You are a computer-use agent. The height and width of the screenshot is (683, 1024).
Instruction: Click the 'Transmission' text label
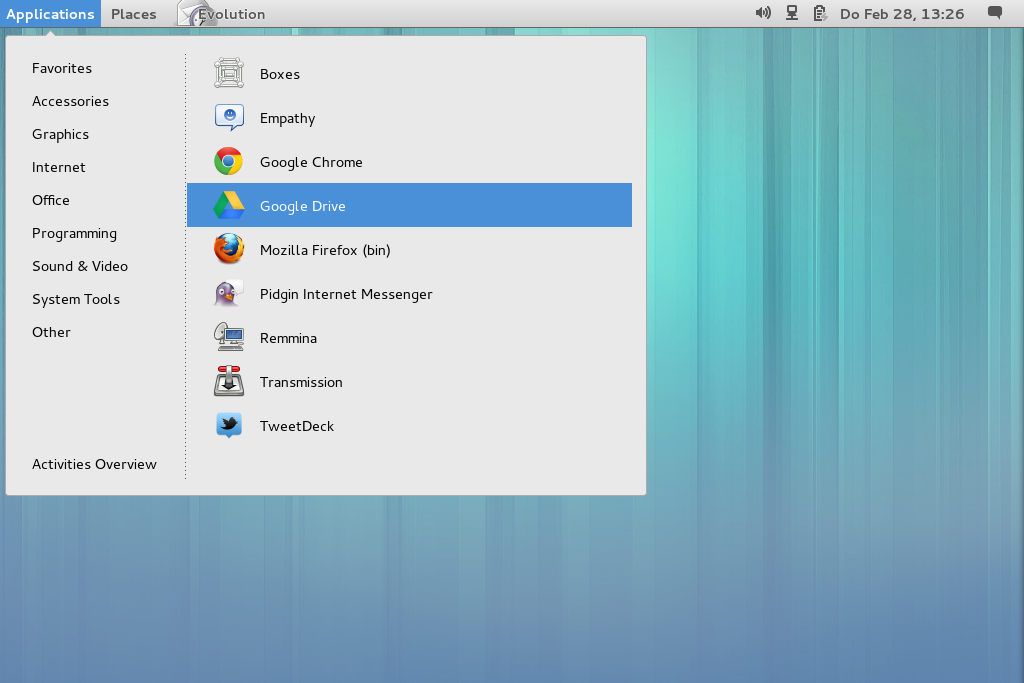point(301,382)
